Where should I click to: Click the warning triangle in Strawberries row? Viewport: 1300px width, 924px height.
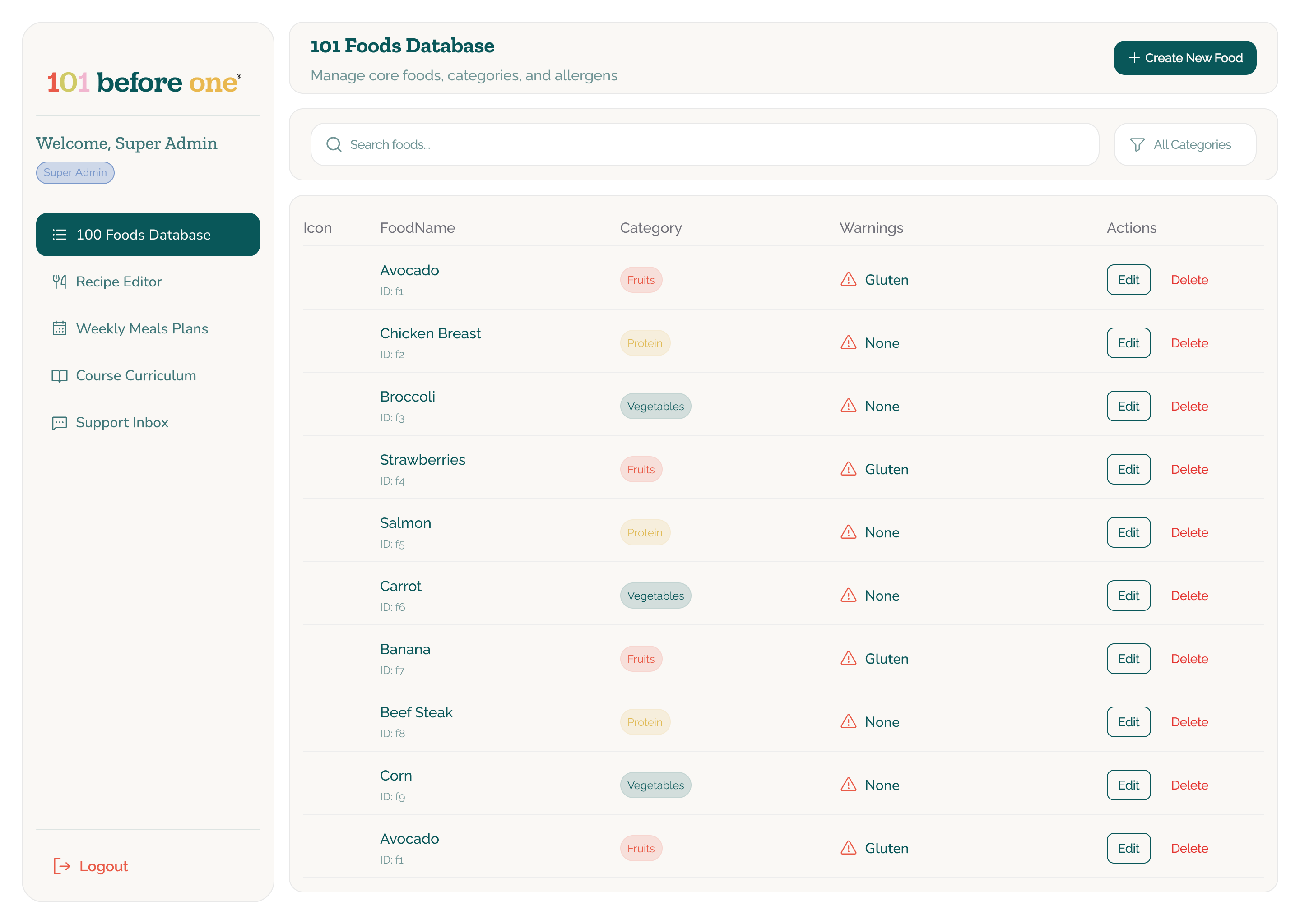coord(848,469)
